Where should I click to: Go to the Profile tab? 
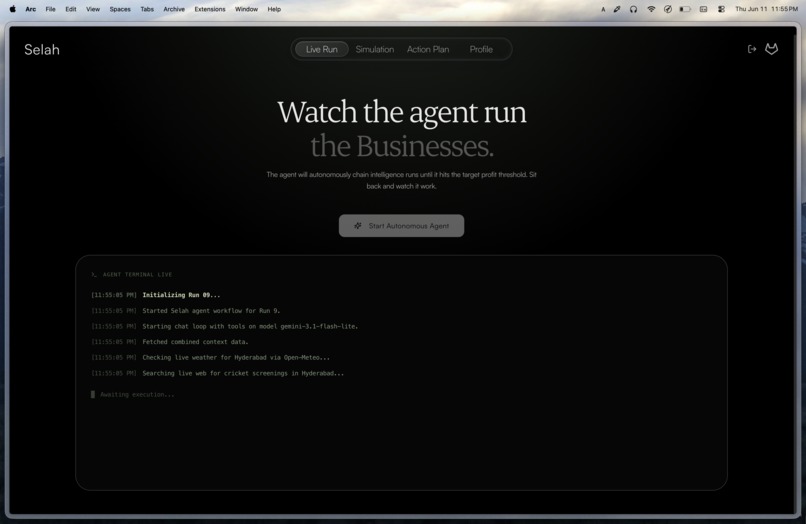click(481, 49)
